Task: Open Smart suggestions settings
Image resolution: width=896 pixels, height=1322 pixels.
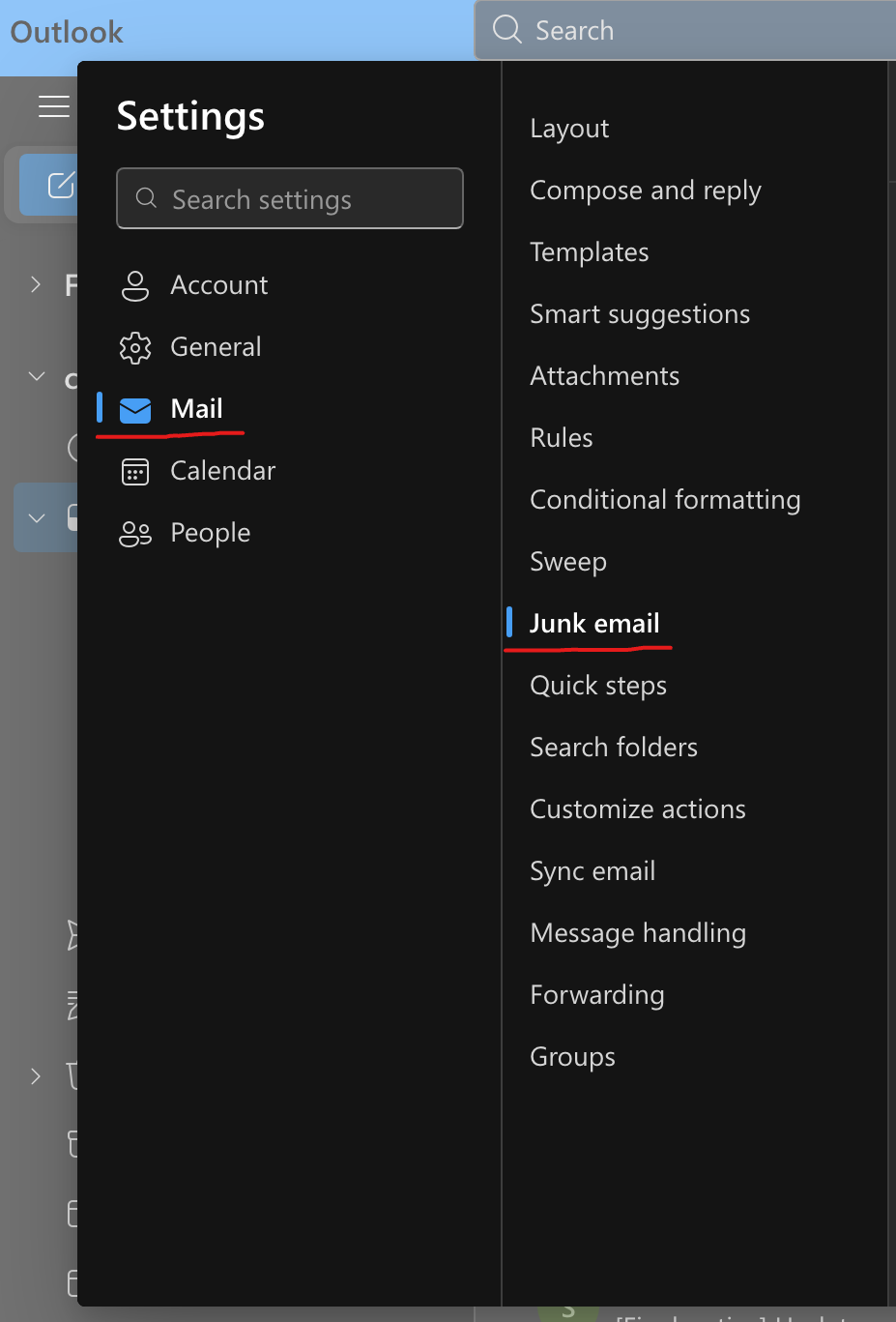Action: coord(640,314)
